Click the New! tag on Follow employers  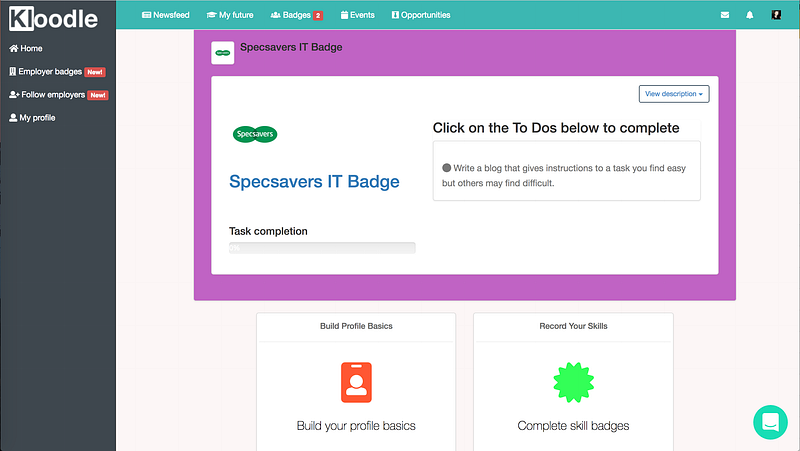point(98,95)
